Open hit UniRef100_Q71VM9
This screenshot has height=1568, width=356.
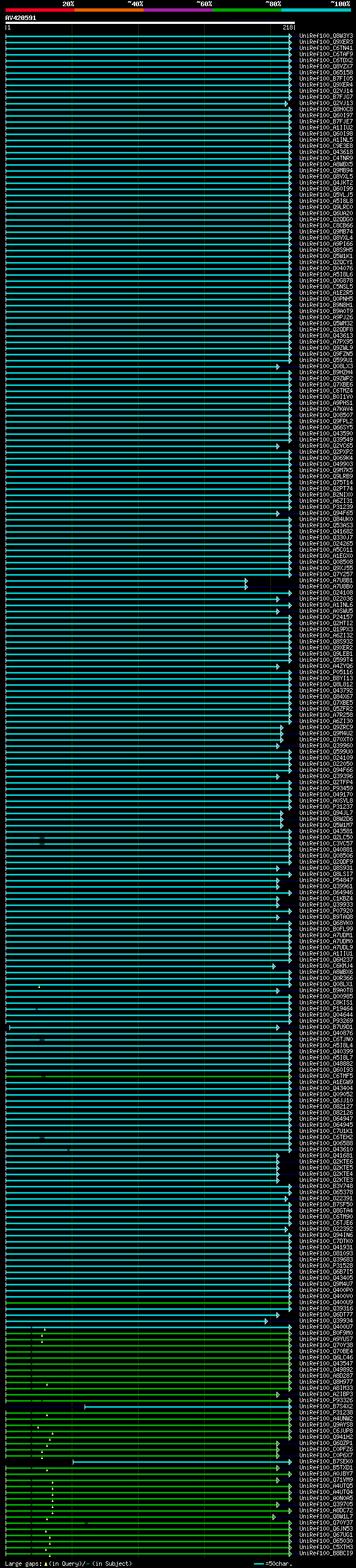tap(326, 1480)
